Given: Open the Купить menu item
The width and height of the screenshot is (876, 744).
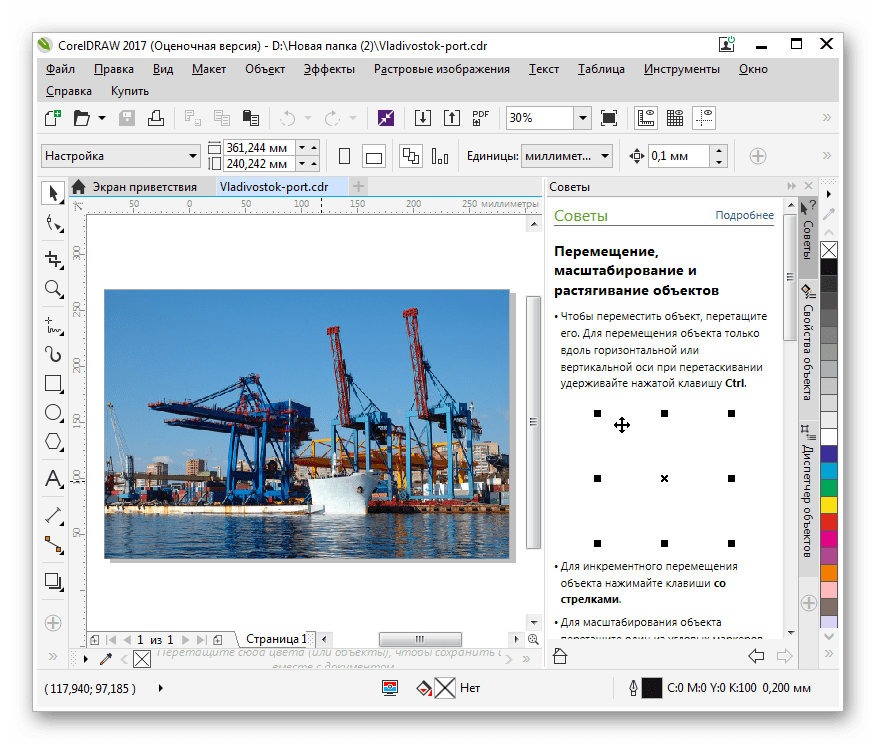Looking at the screenshot, I should click(x=130, y=91).
